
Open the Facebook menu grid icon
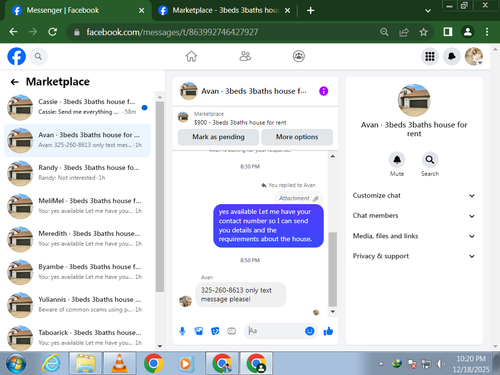430,56
